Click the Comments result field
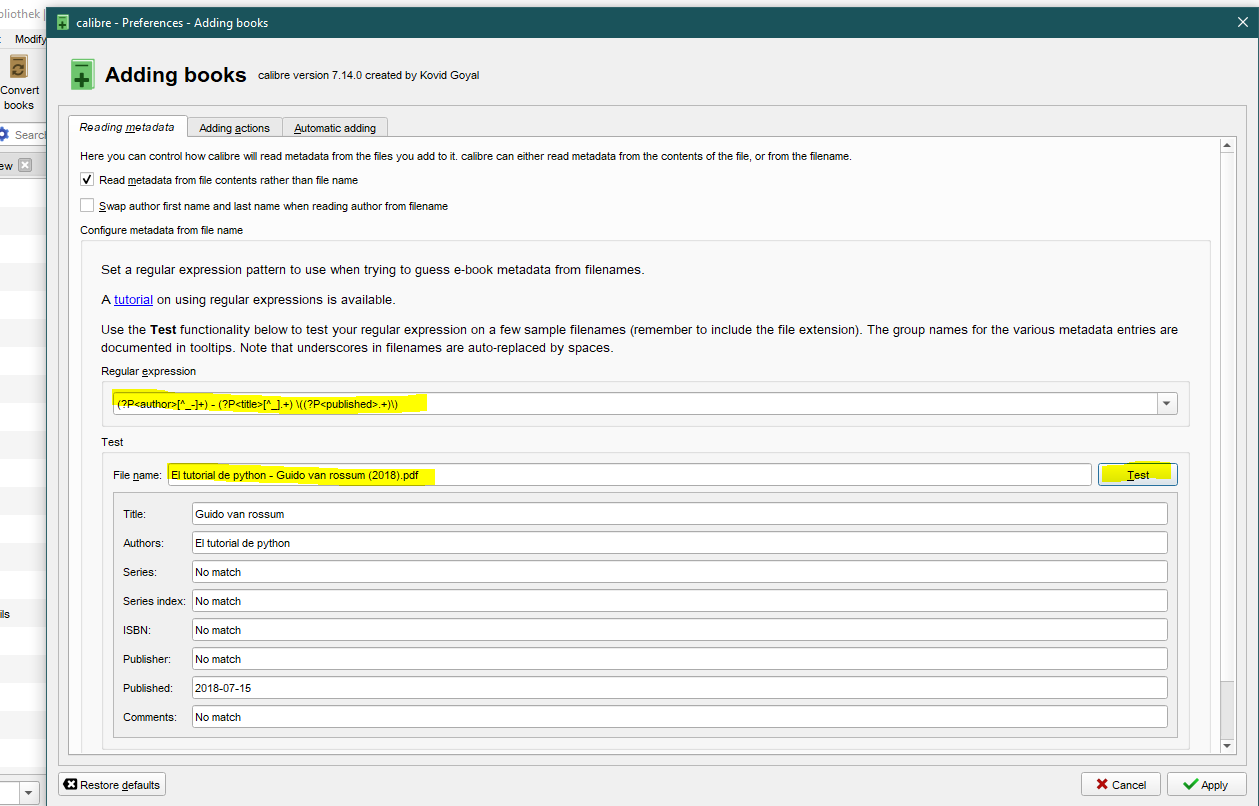This screenshot has width=1259, height=806. click(x=680, y=717)
